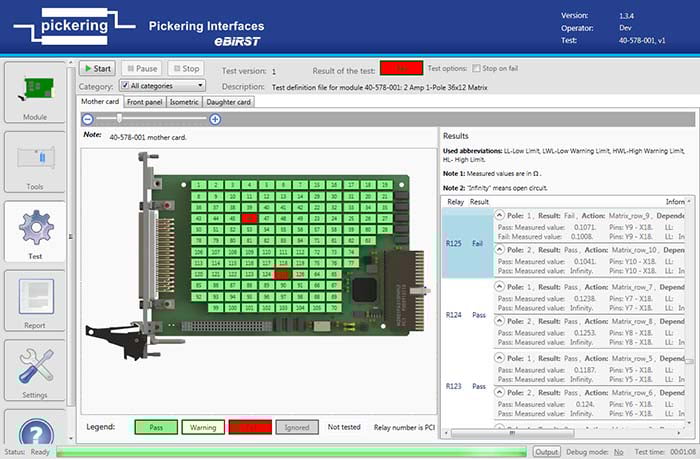The height and width of the screenshot is (460, 700).
Task: Zoom out board view with minus icon
Action: (x=88, y=119)
